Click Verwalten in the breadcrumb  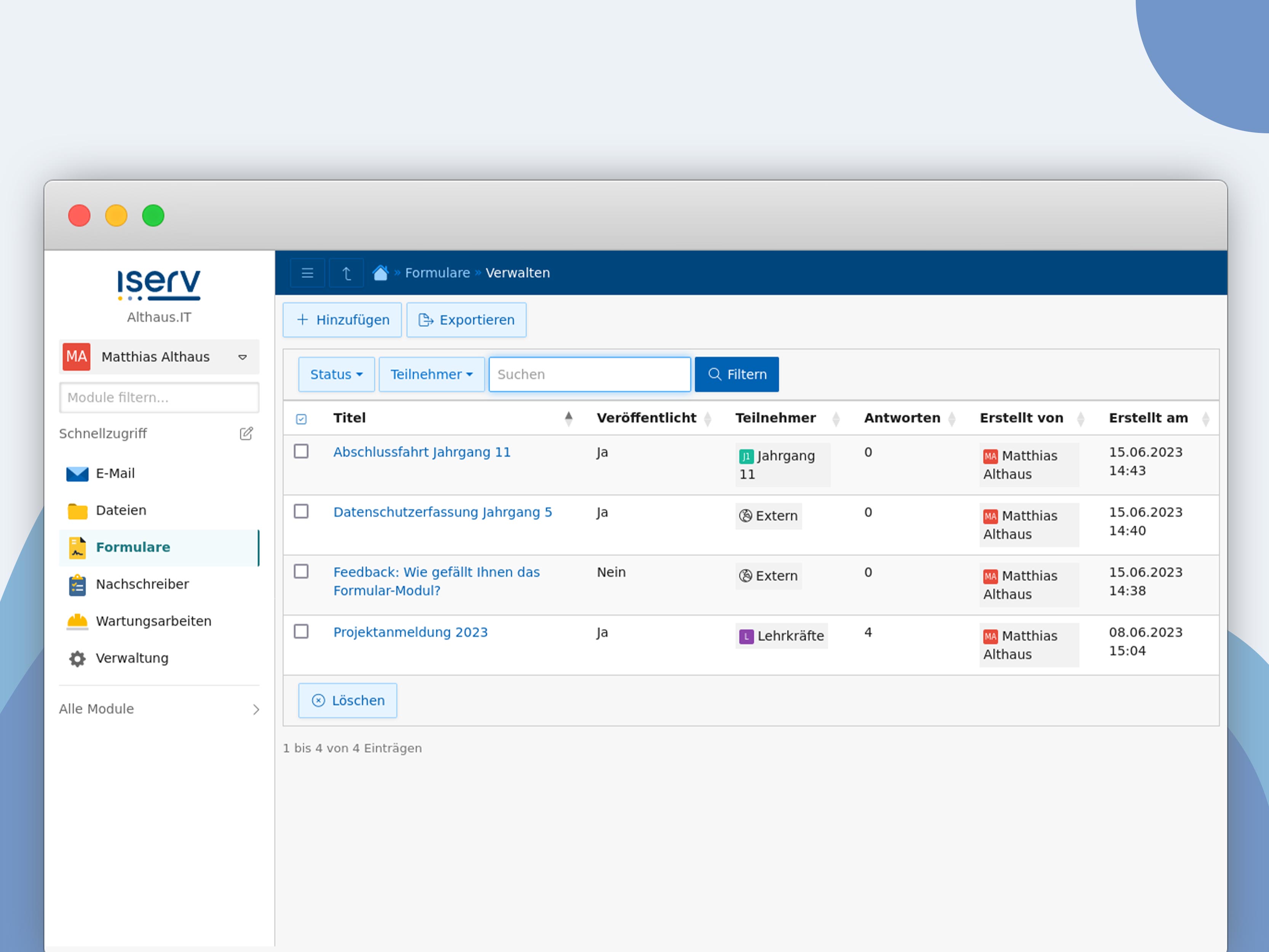coord(517,273)
